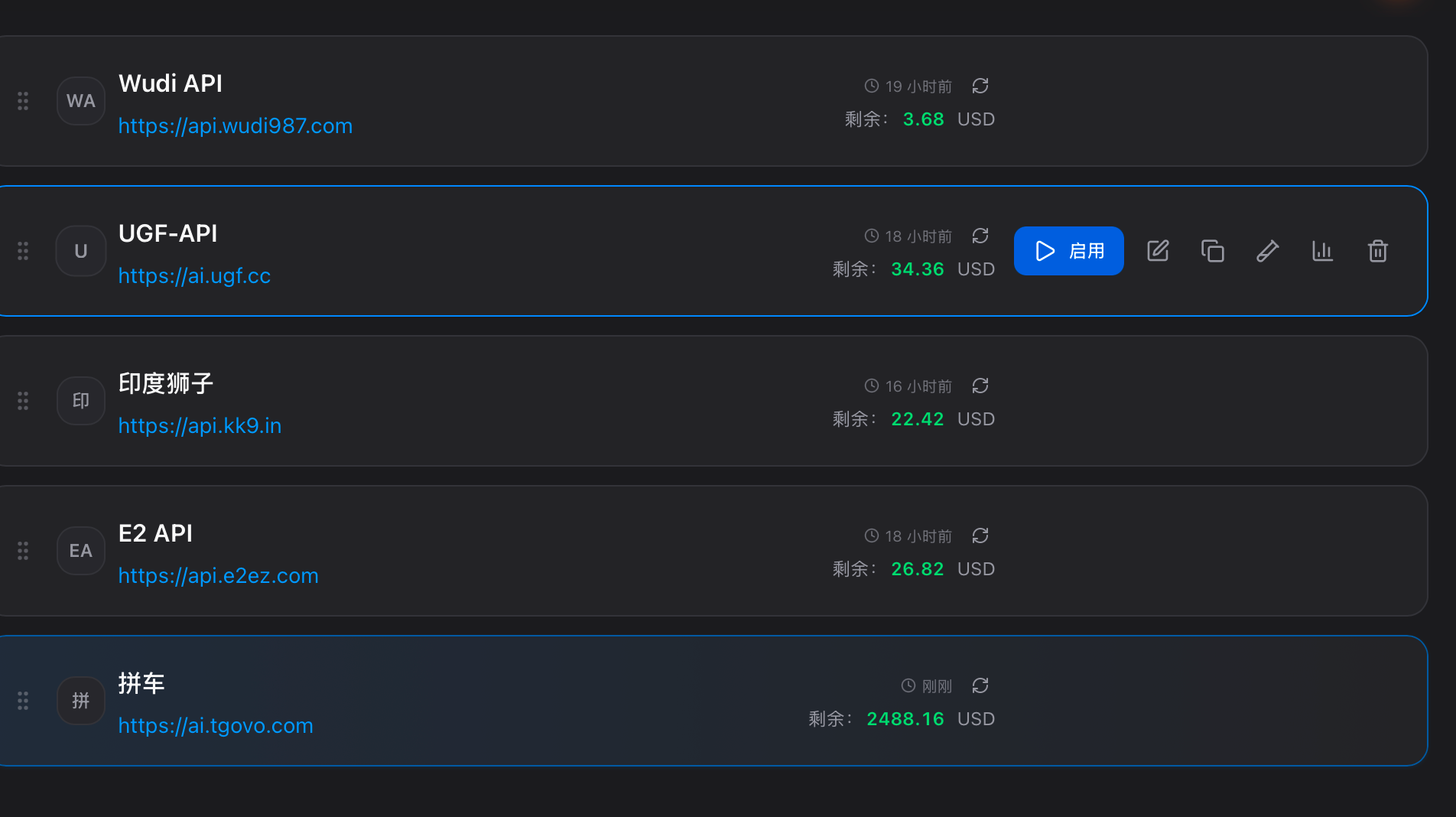
Task: Delete the UGF-API provider
Action: coord(1378,251)
